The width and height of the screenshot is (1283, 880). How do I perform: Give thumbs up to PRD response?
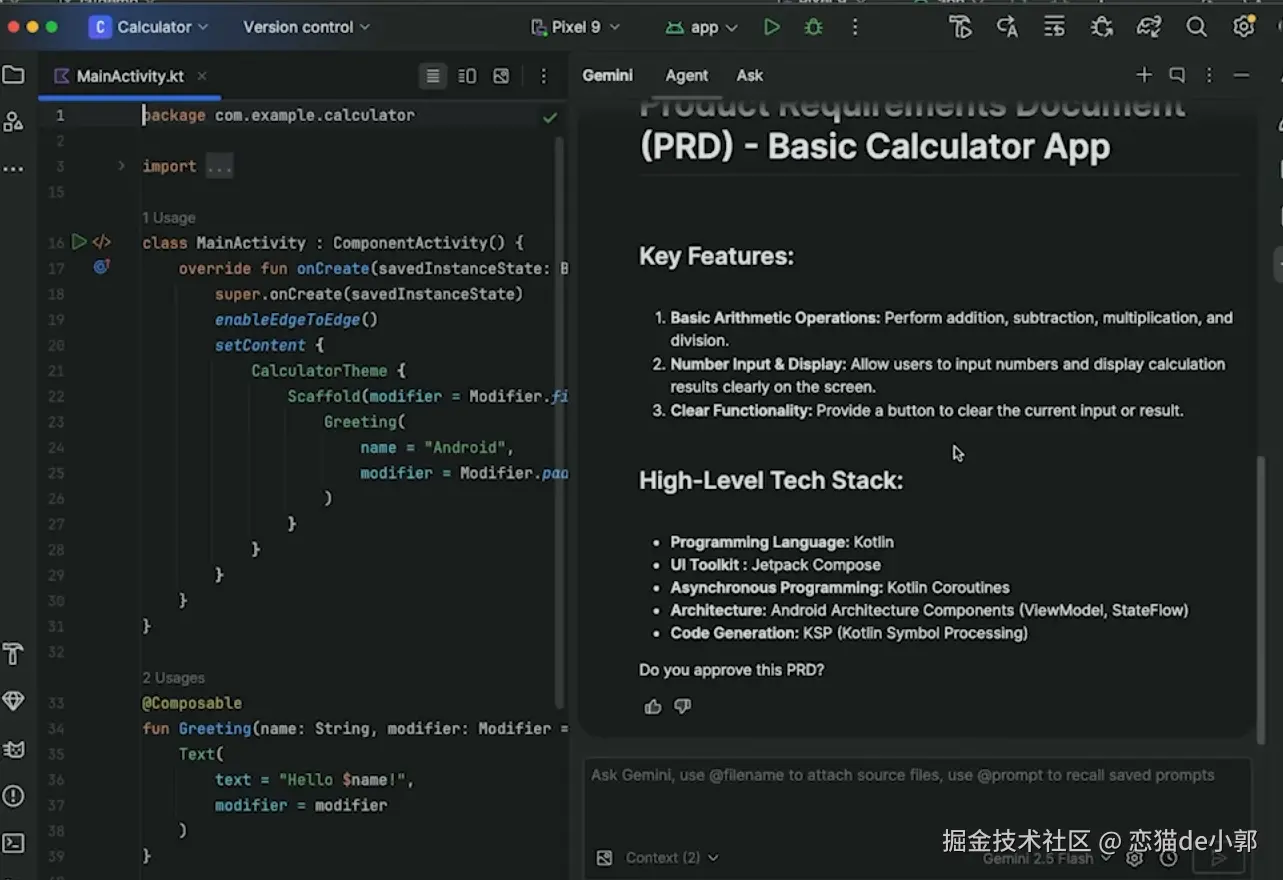(x=653, y=707)
